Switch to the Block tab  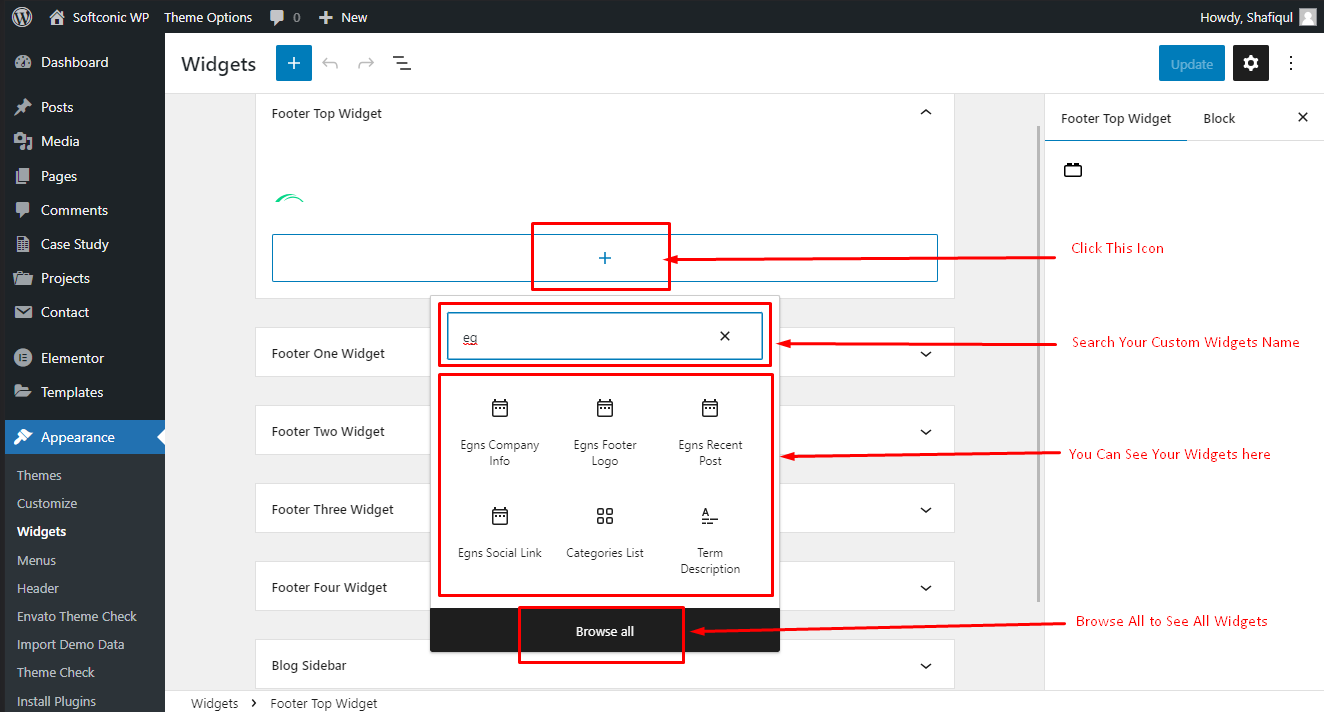pyautogui.click(x=1219, y=118)
